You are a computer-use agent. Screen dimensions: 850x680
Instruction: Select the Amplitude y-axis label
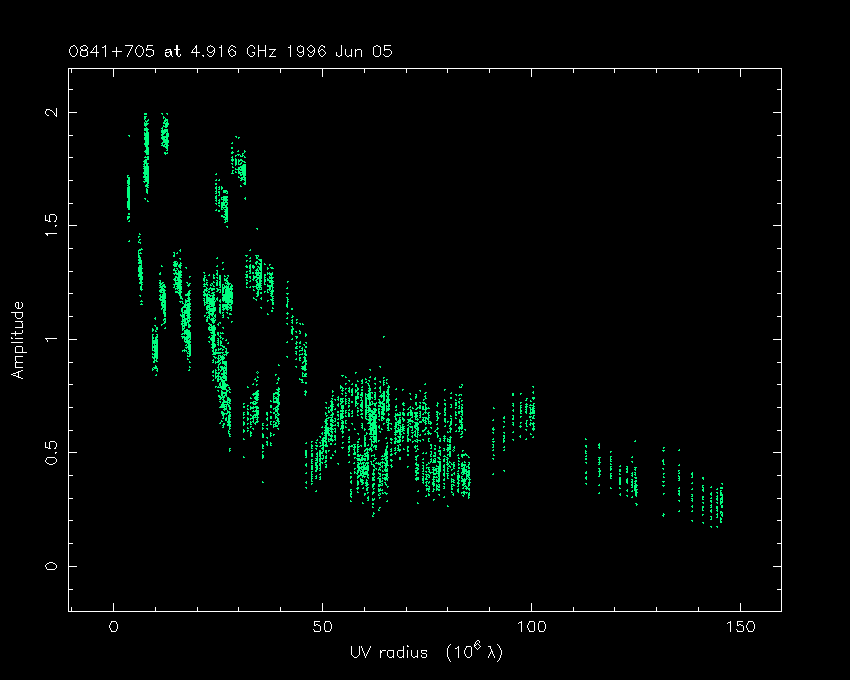coord(17,340)
